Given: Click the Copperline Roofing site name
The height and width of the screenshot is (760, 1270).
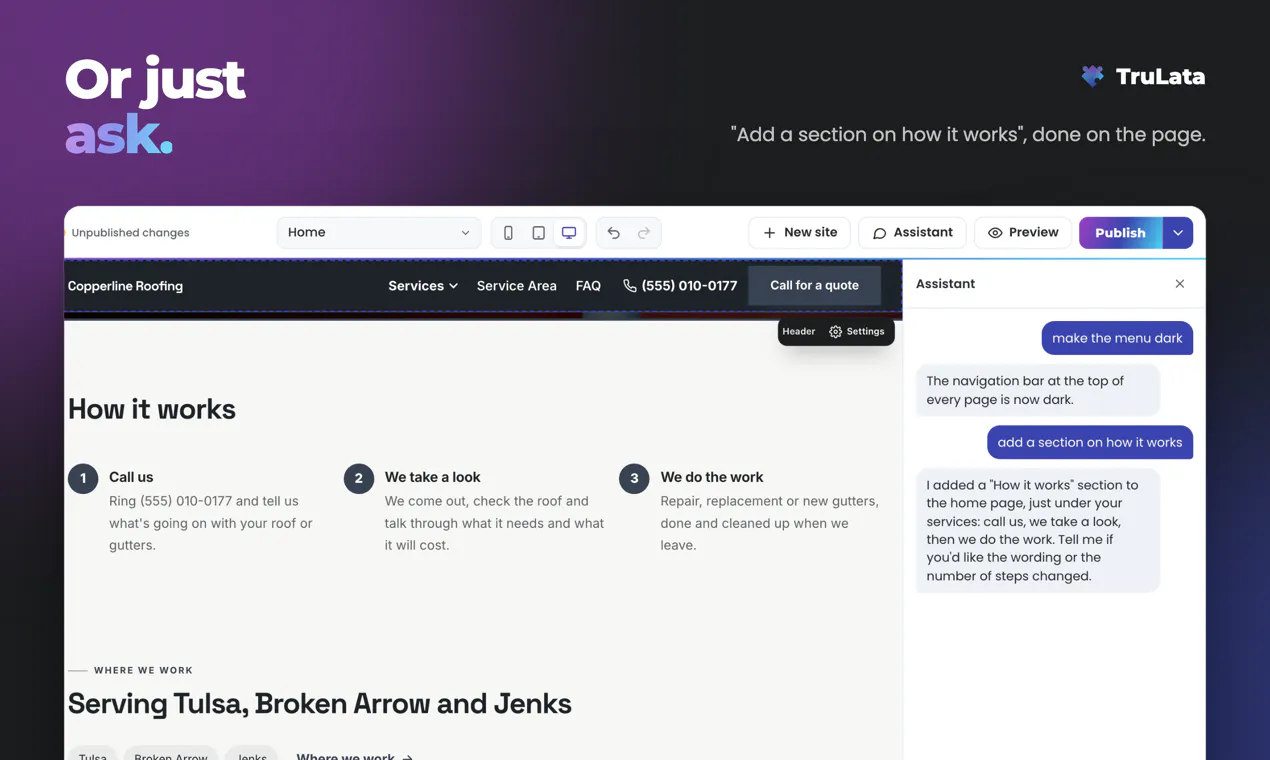Looking at the screenshot, I should pos(125,286).
